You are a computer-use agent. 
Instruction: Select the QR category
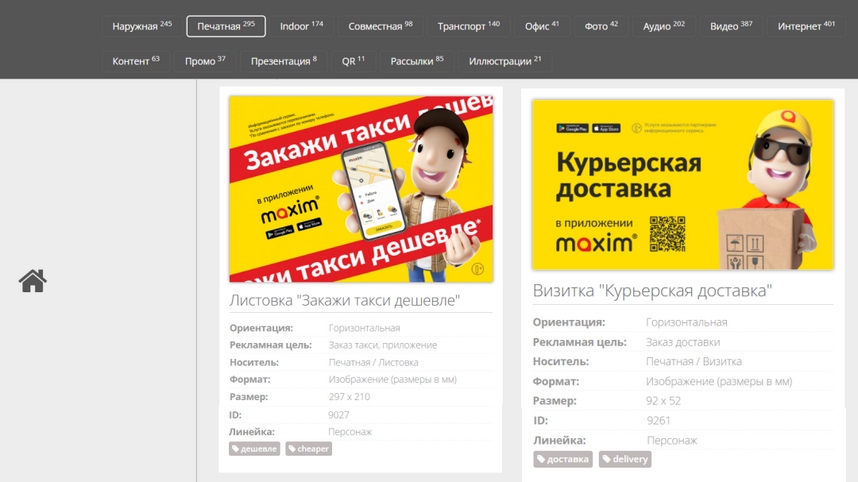click(x=353, y=61)
